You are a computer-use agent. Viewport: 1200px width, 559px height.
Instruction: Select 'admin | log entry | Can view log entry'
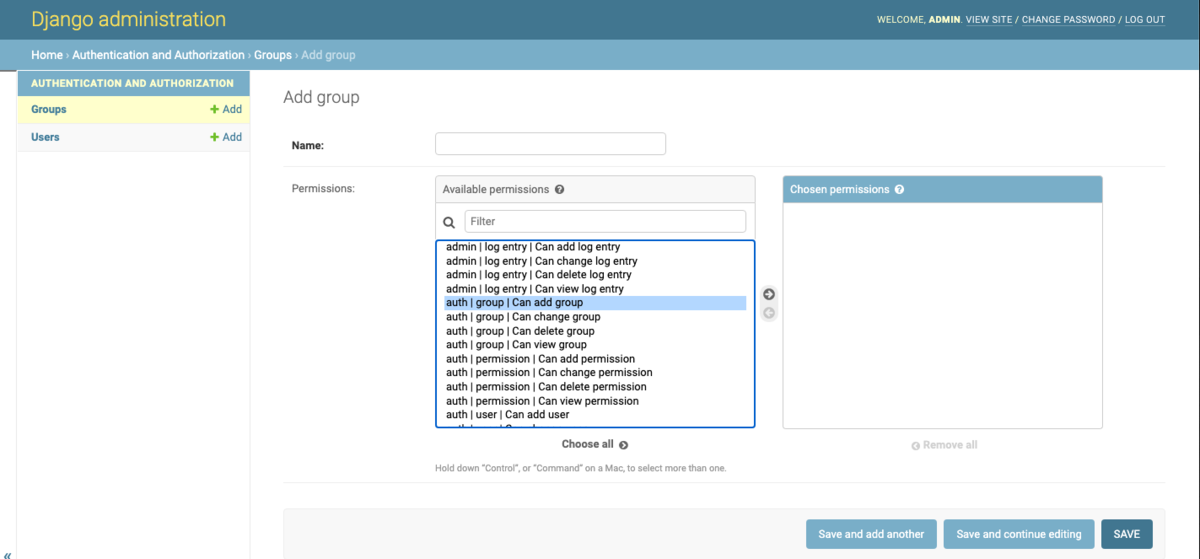pyautogui.click(x=595, y=289)
